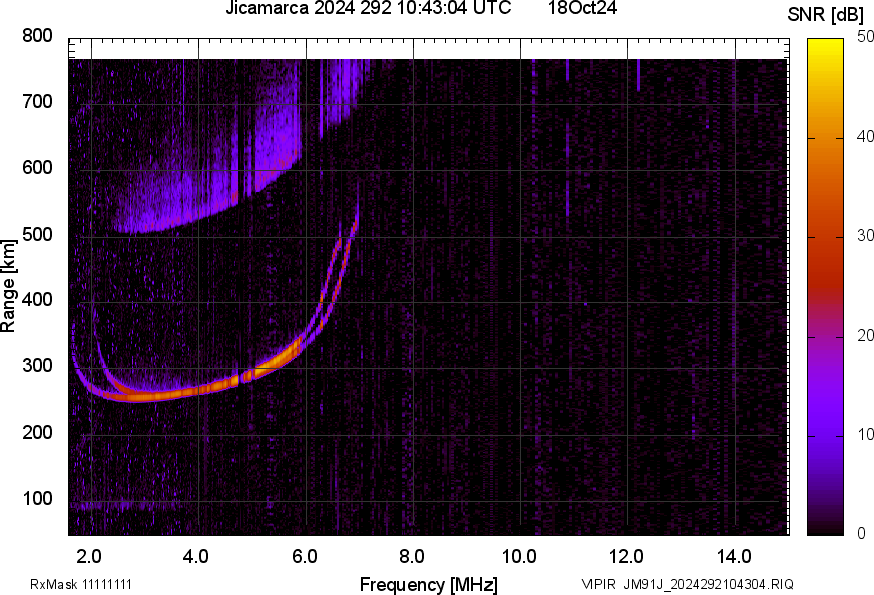Click the 'VIPIR JM91J_2024292104304.RIQ' filename
874x595 pixels.
tap(687, 584)
